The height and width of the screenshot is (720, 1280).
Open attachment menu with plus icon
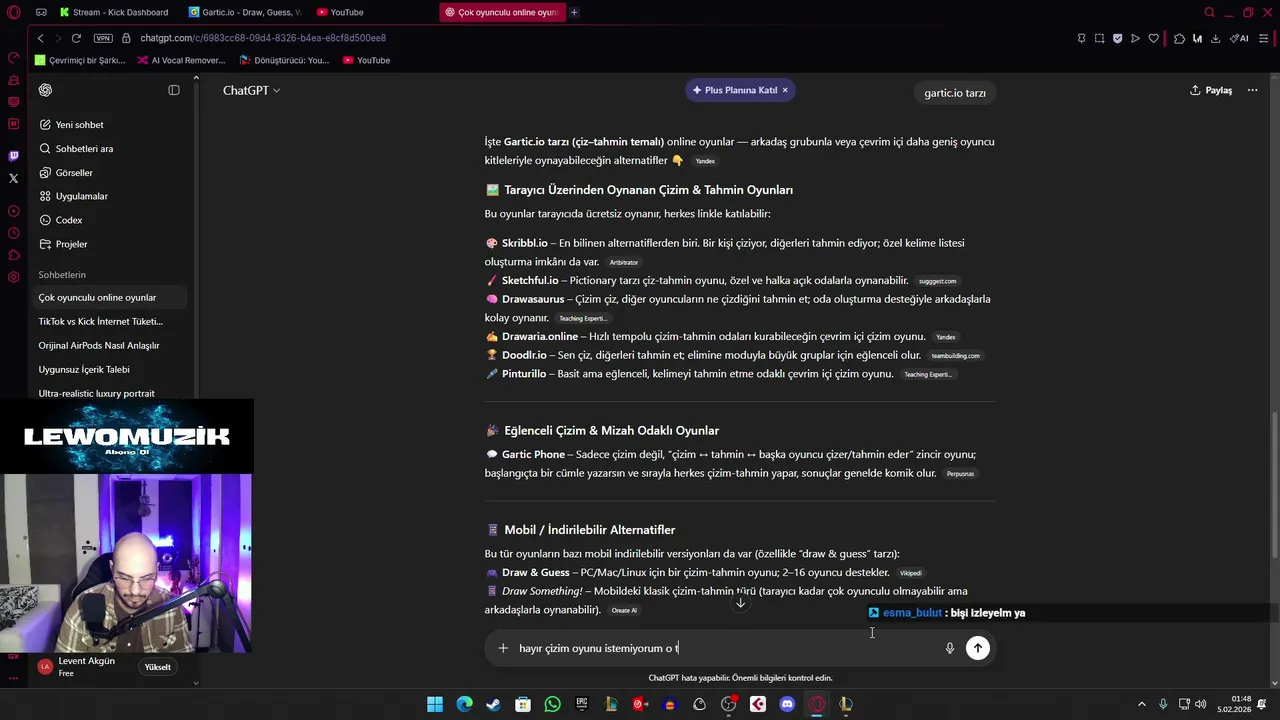(x=503, y=648)
